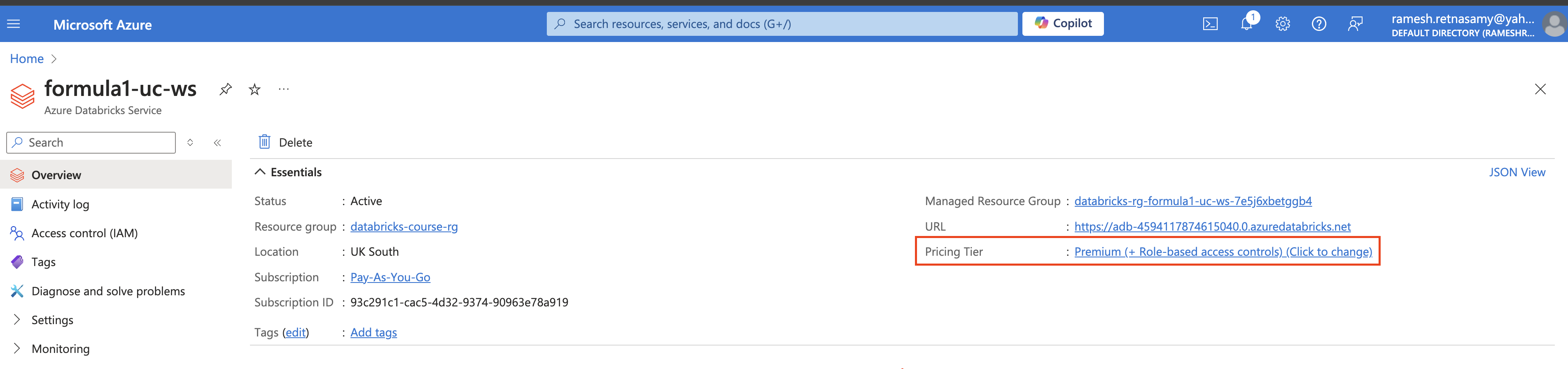Go to Home breadcrumb
Screen dimensions: 1568x369
pos(27,58)
